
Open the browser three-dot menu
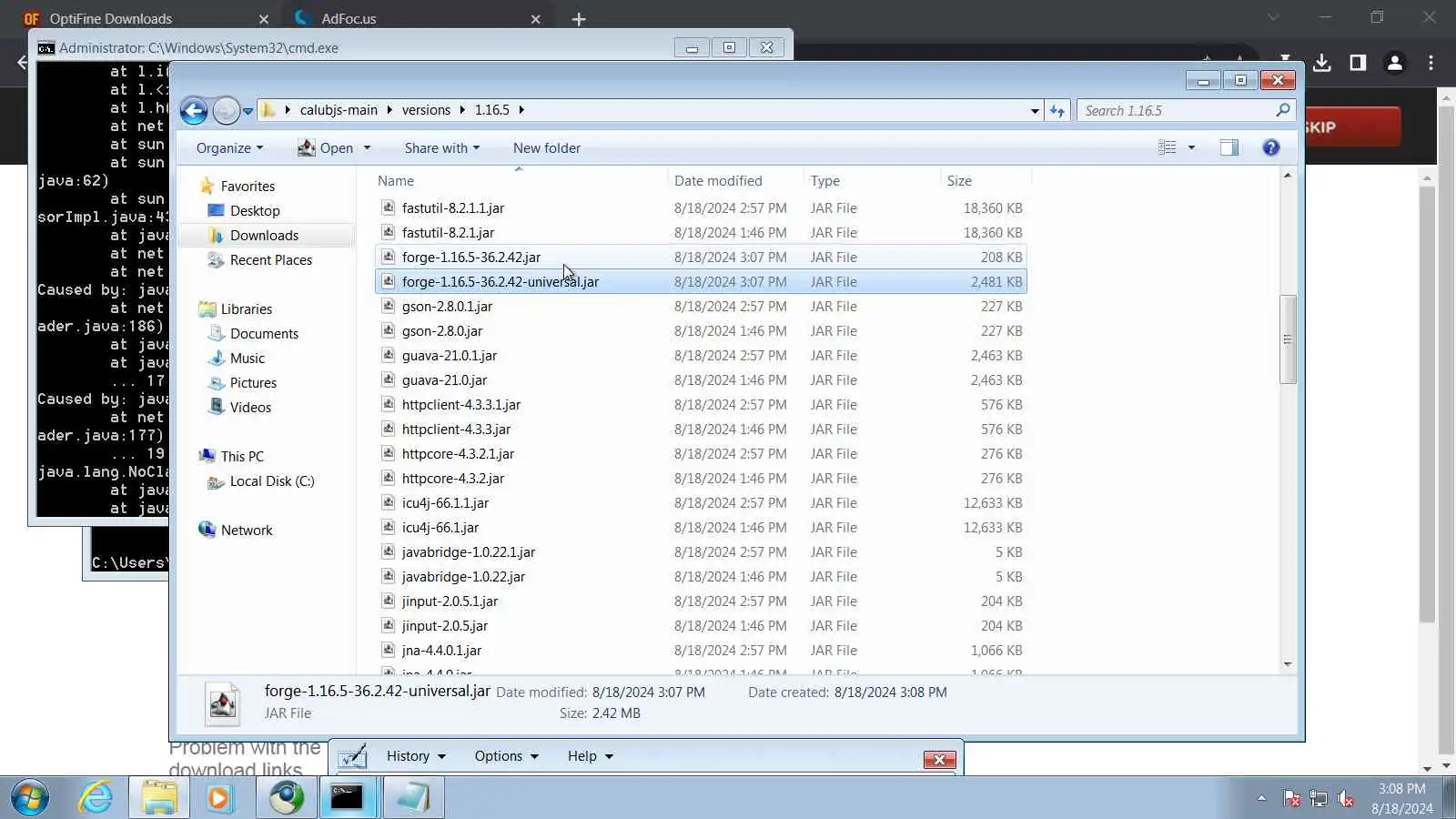coord(1431,63)
